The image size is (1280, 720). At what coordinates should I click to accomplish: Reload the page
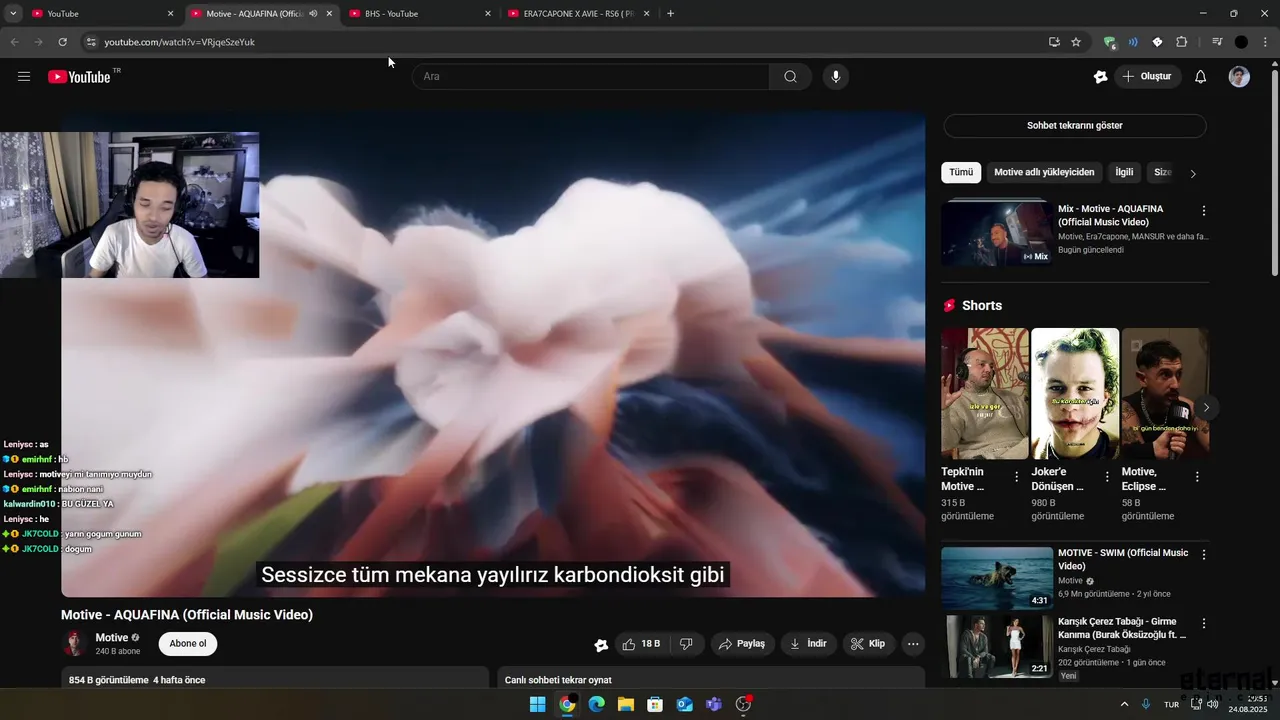pos(62,42)
